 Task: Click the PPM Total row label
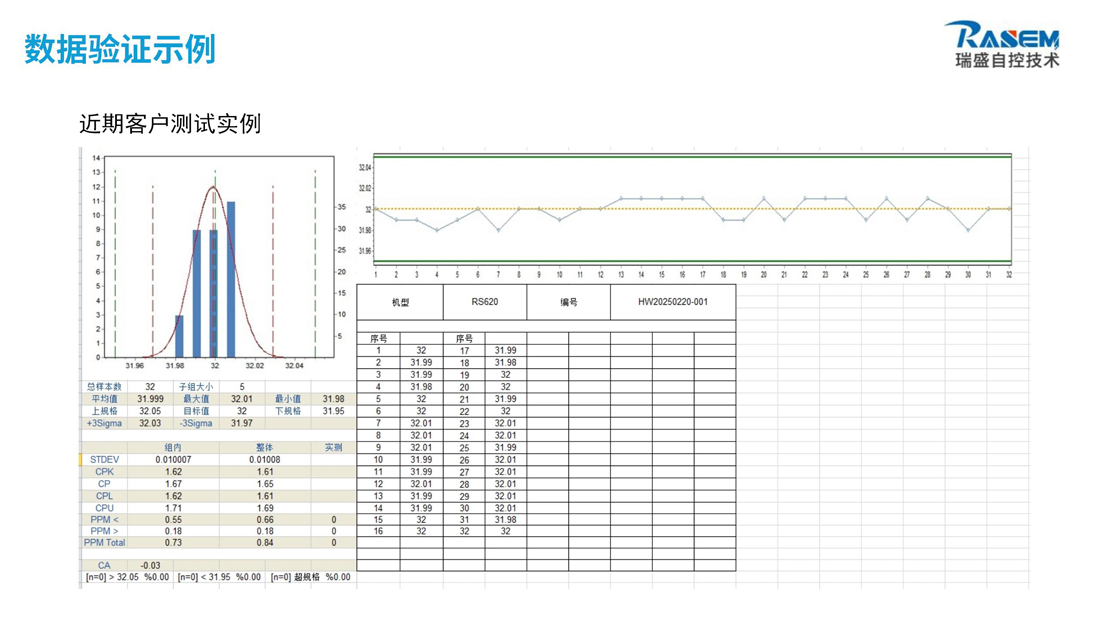click(x=104, y=543)
